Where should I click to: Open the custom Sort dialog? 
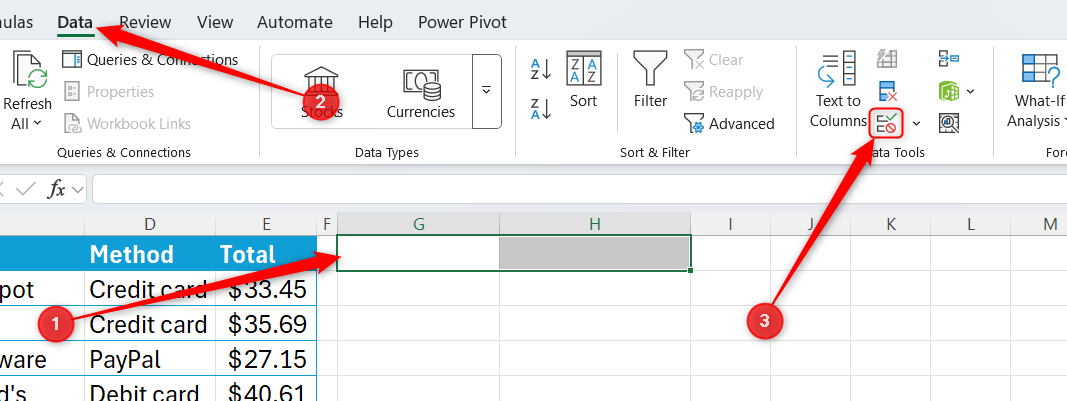tap(583, 79)
